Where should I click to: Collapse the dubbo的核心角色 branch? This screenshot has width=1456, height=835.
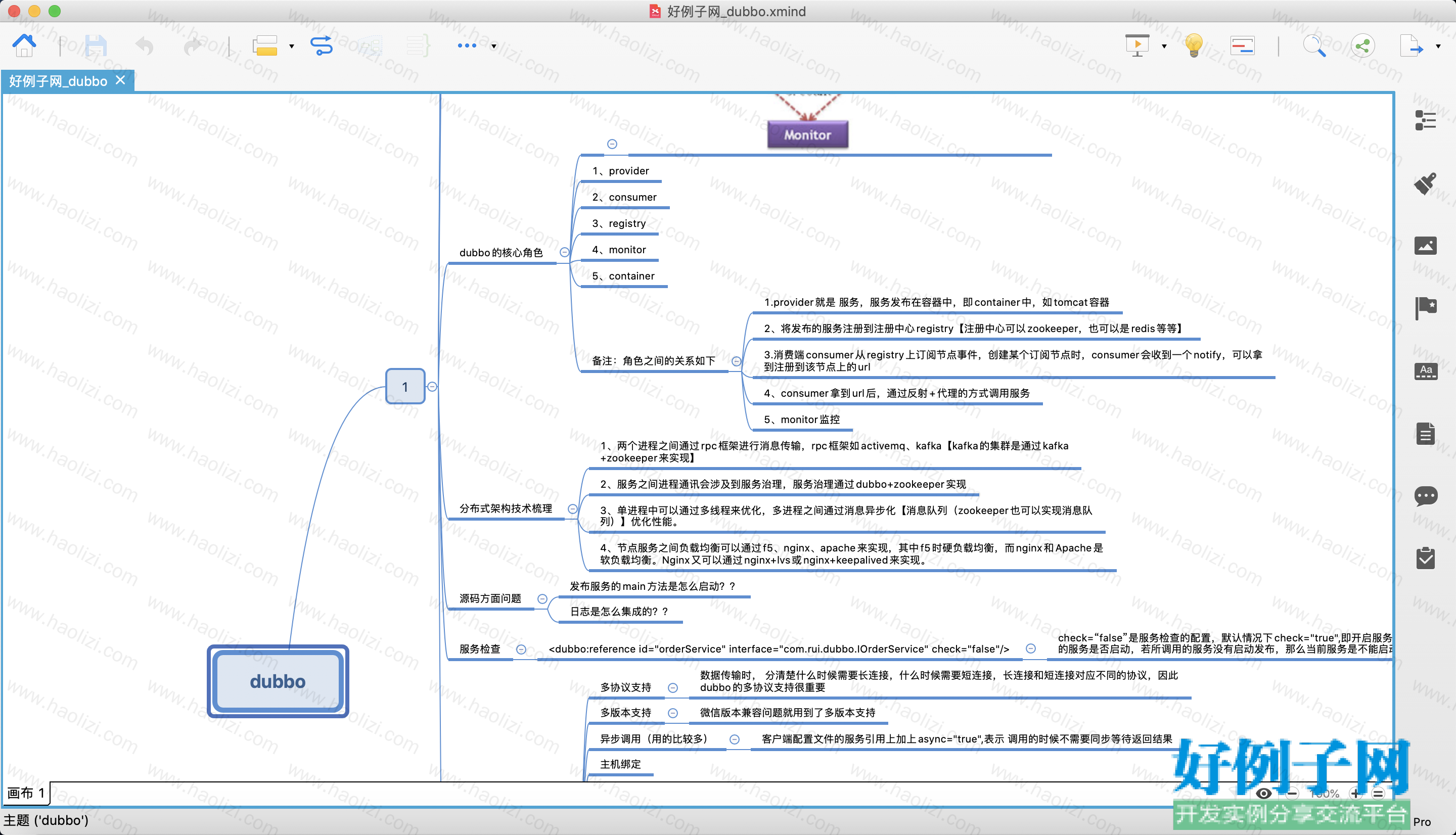click(564, 252)
